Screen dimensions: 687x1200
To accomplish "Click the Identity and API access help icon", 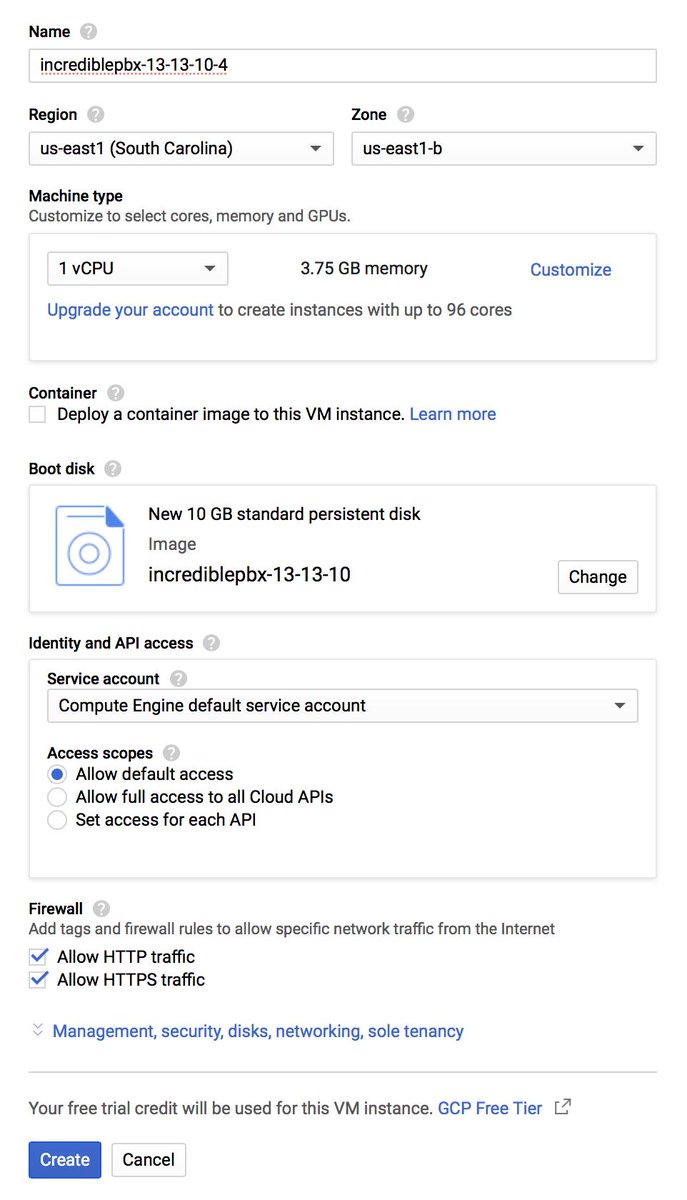I will [x=211, y=643].
